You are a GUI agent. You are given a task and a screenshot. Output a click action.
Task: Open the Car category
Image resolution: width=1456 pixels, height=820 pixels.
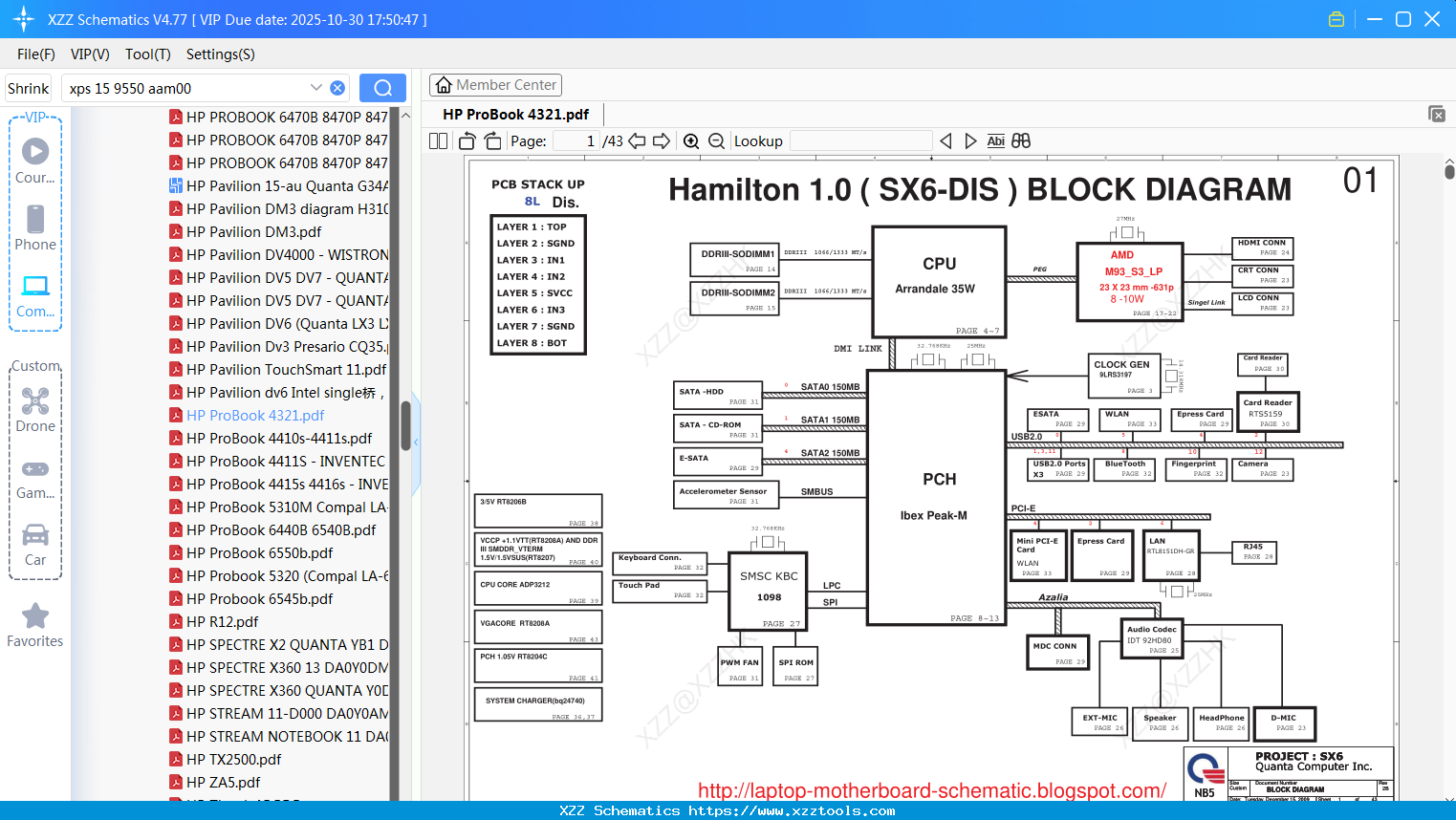coord(35,545)
